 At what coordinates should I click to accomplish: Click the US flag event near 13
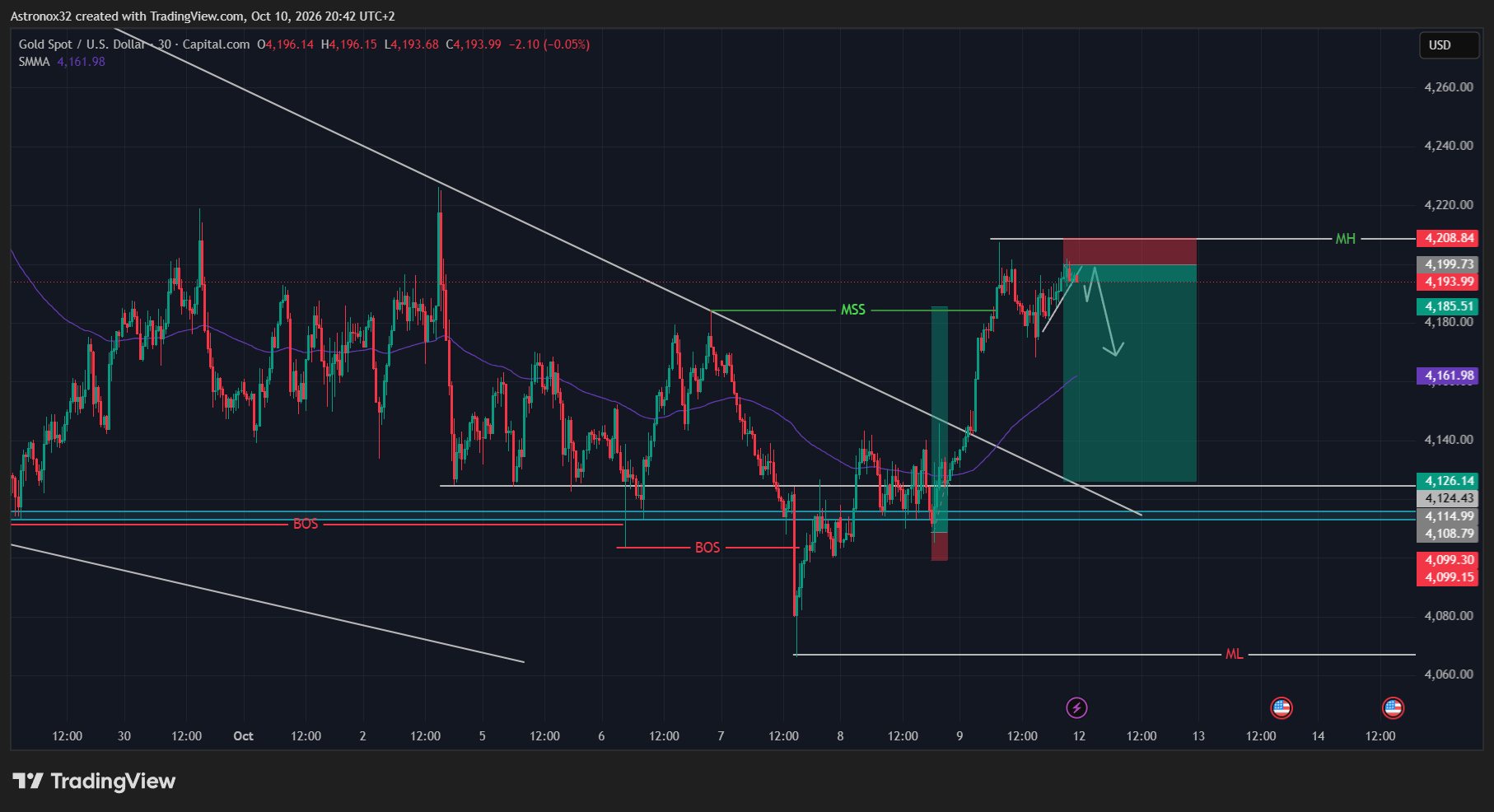(x=1281, y=707)
